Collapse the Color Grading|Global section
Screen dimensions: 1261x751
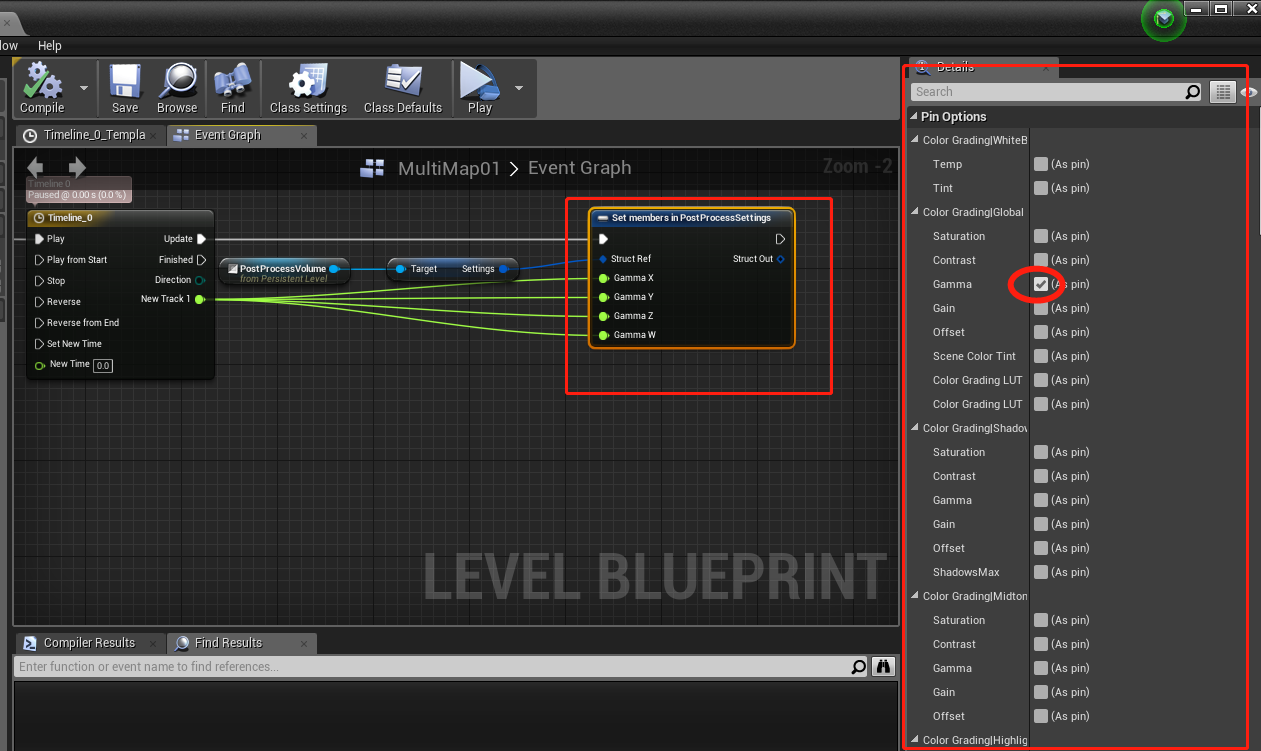click(913, 212)
